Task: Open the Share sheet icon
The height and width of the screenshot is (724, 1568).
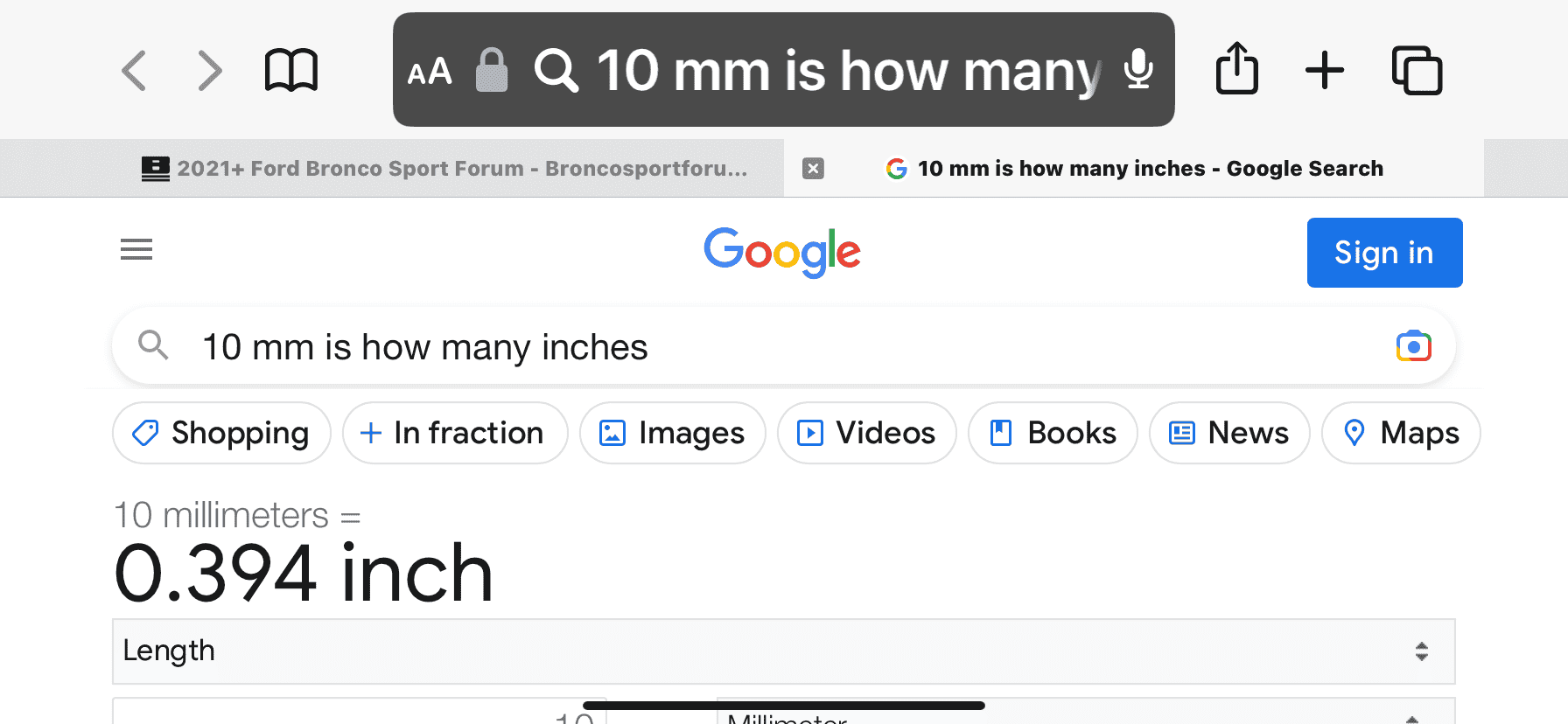Action: tap(1237, 69)
